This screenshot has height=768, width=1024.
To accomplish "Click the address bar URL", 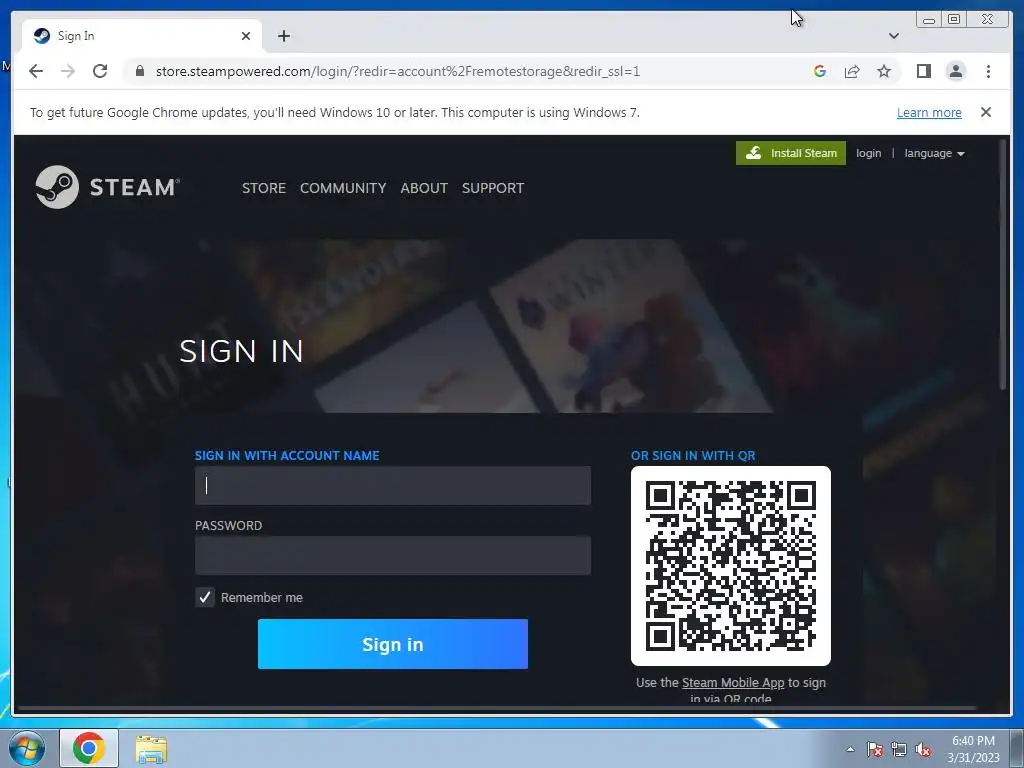I will tap(398, 71).
